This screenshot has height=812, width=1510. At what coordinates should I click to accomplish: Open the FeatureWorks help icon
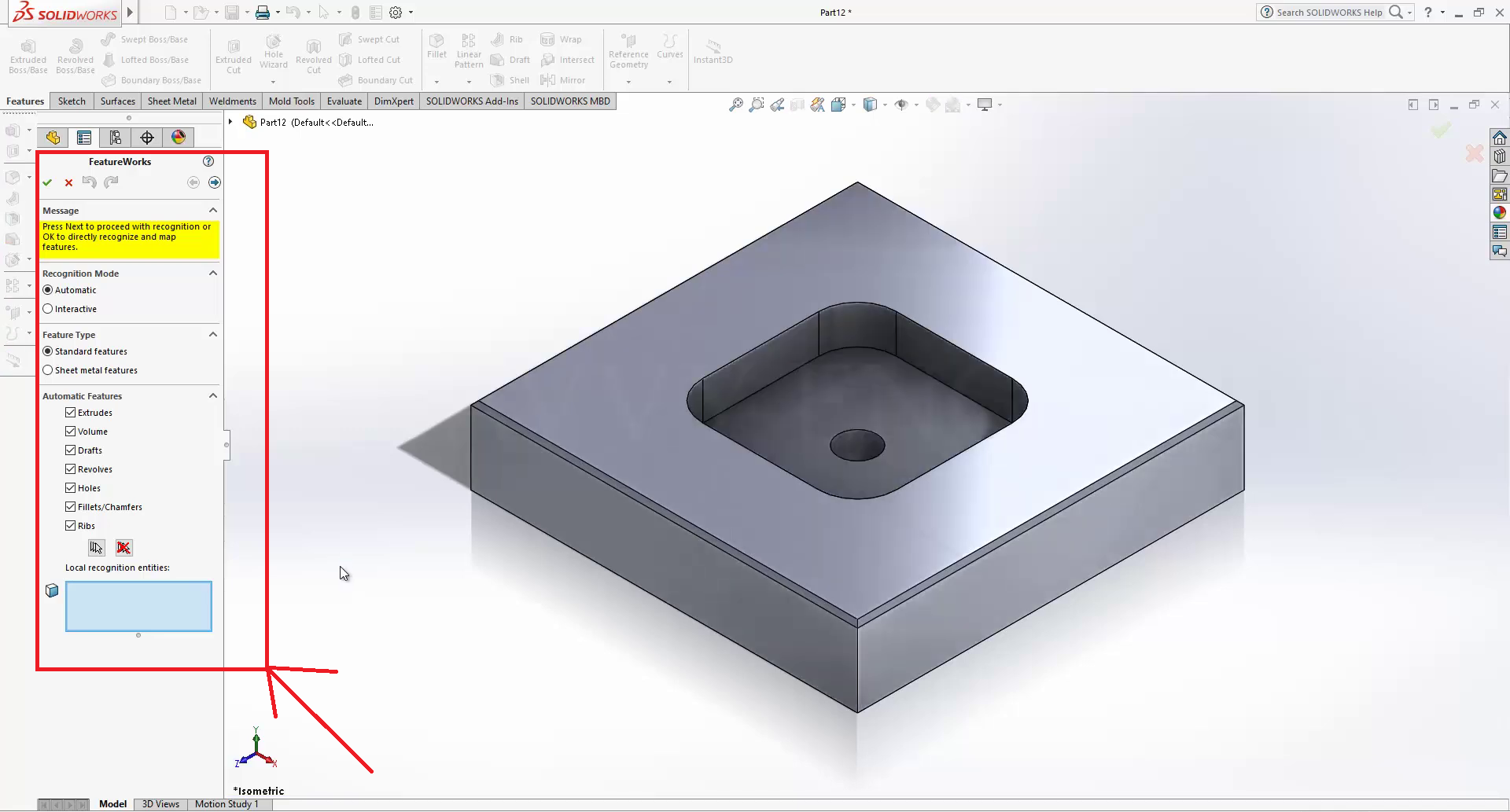208,161
